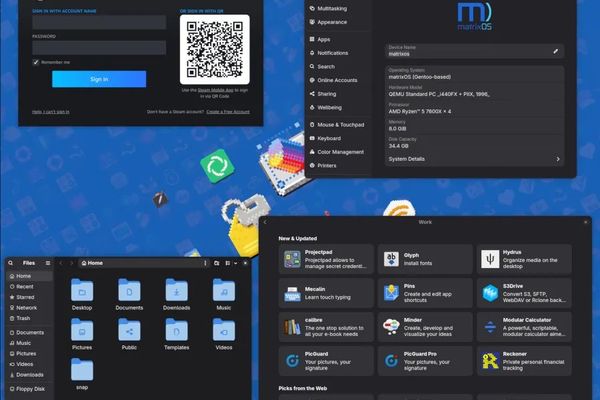Open Printers in Settings sidebar

[x=339, y=165]
